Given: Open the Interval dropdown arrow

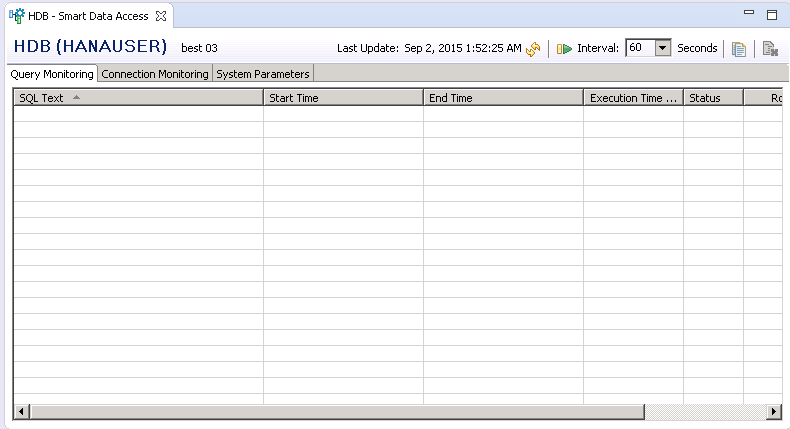Looking at the screenshot, I should click(x=661, y=48).
